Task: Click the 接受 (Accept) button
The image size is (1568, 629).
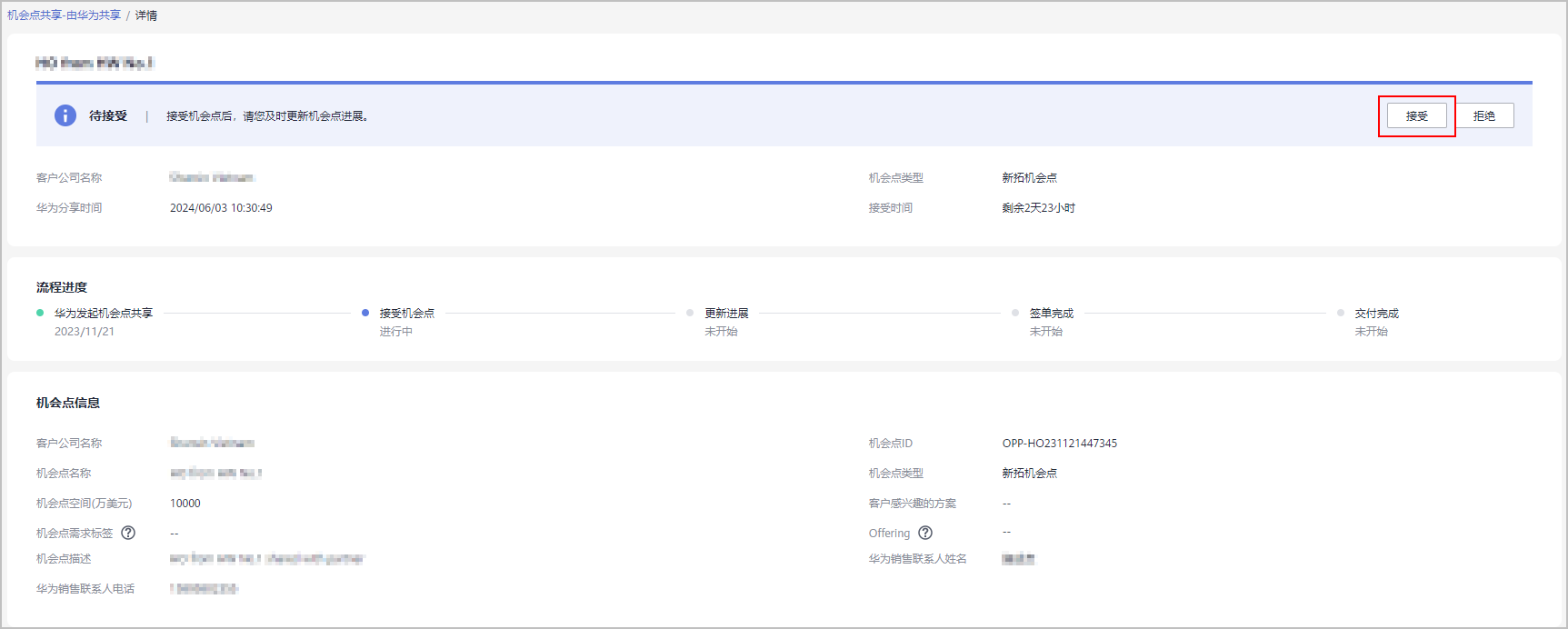Action: tap(1416, 116)
